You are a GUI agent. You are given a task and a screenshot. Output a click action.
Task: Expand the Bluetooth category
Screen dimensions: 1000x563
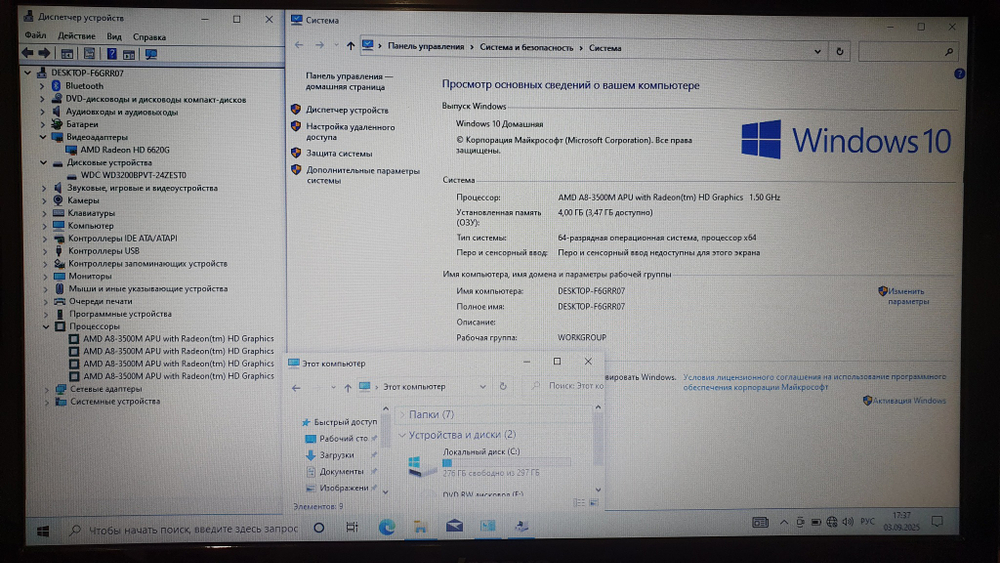tap(42, 85)
